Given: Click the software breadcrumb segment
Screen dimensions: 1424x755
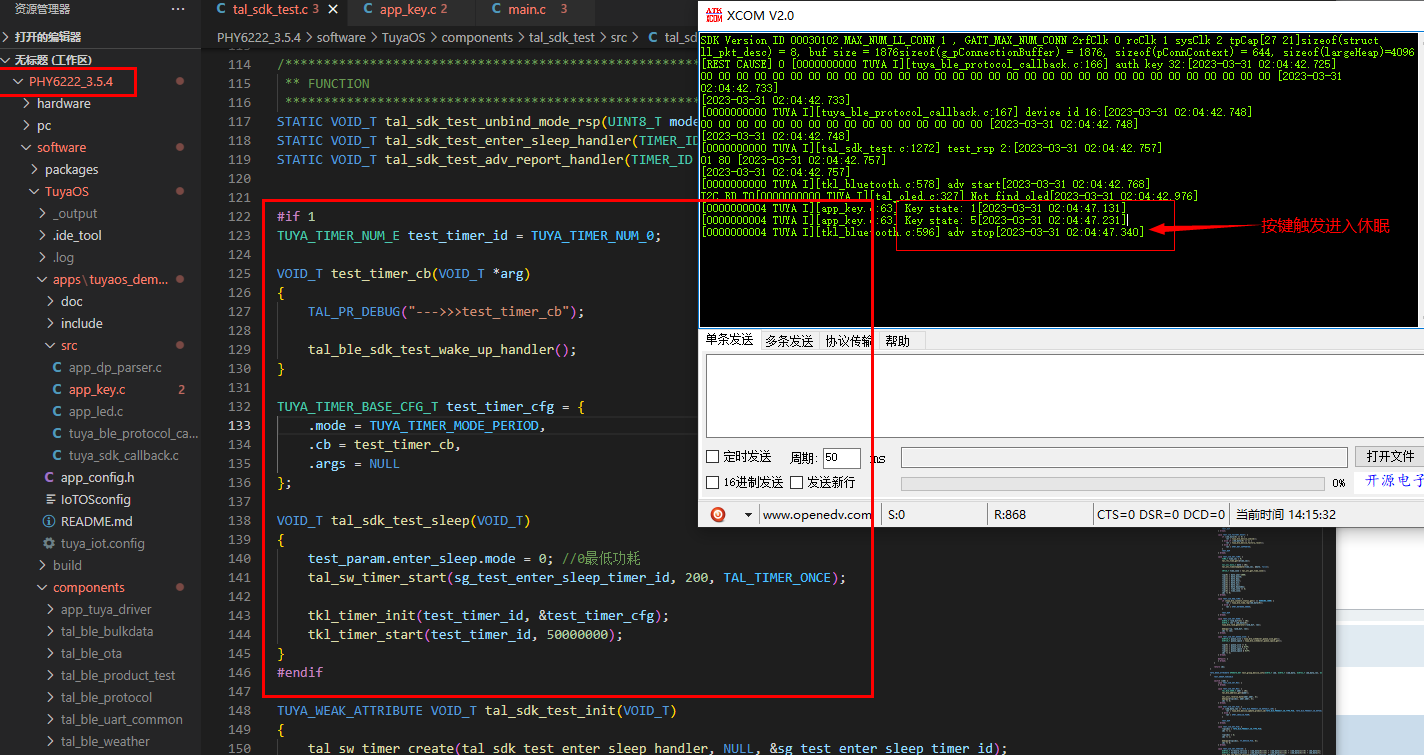Looking at the screenshot, I should pyautogui.click(x=341, y=37).
